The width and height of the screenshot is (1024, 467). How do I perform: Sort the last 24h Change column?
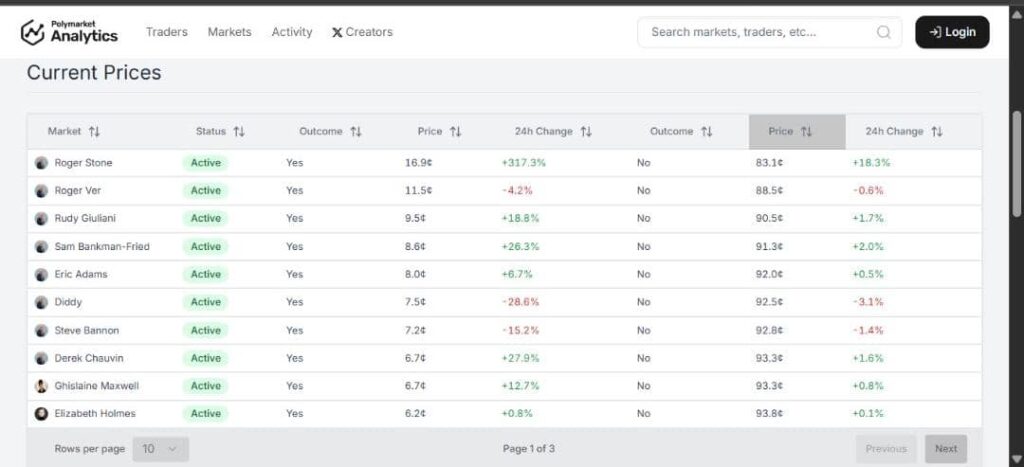pos(937,131)
